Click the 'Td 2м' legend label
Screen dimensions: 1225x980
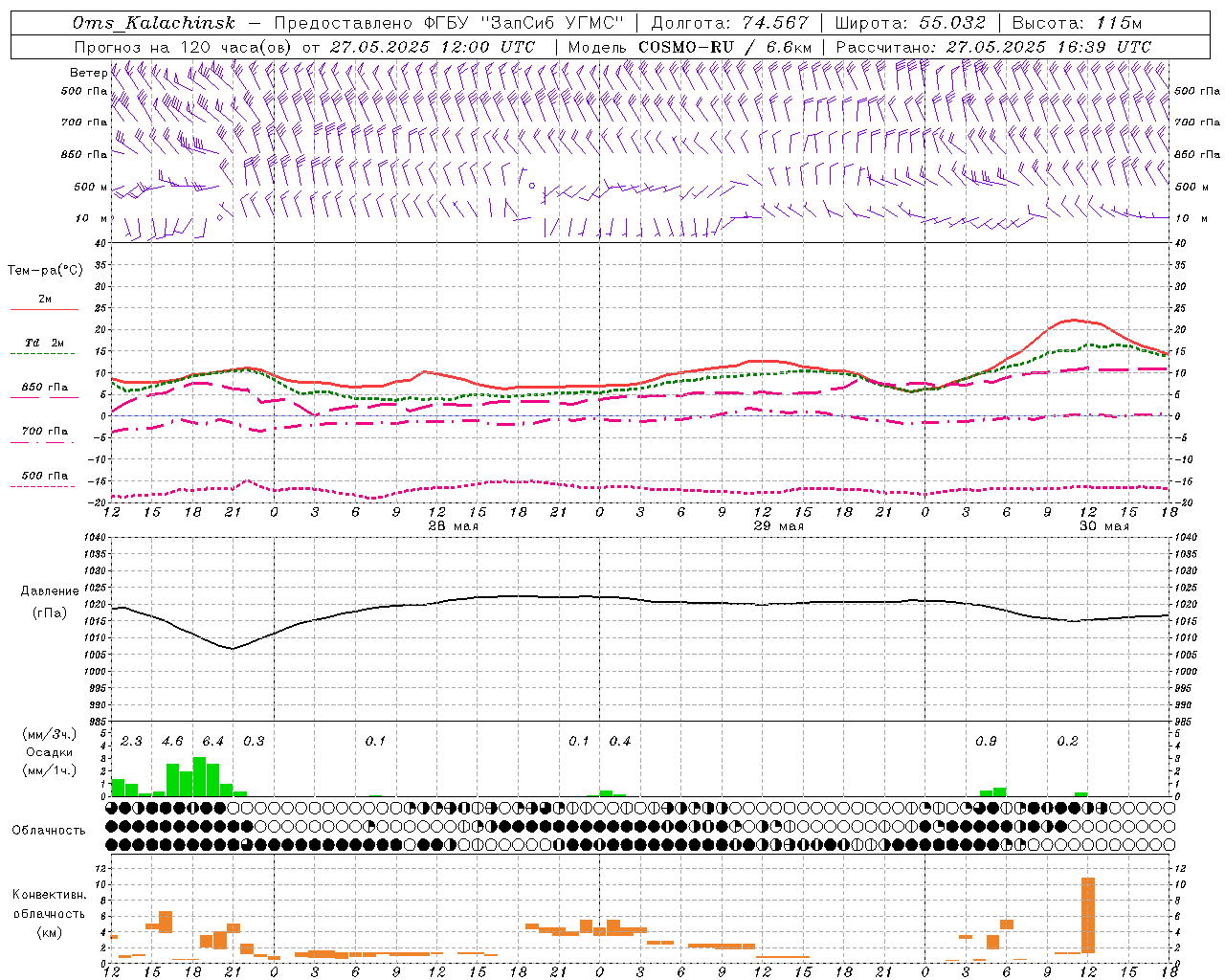[44, 343]
